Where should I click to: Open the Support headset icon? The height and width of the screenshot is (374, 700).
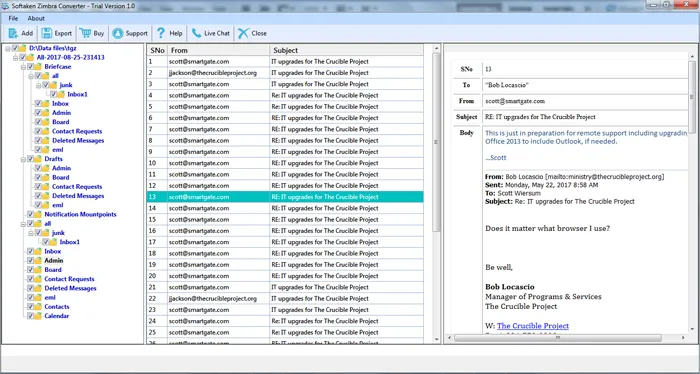click(x=117, y=33)
